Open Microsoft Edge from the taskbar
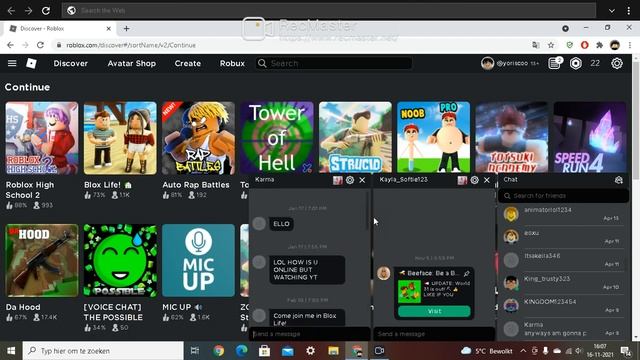This screenshot has height=360, width=640. [242, 351]
